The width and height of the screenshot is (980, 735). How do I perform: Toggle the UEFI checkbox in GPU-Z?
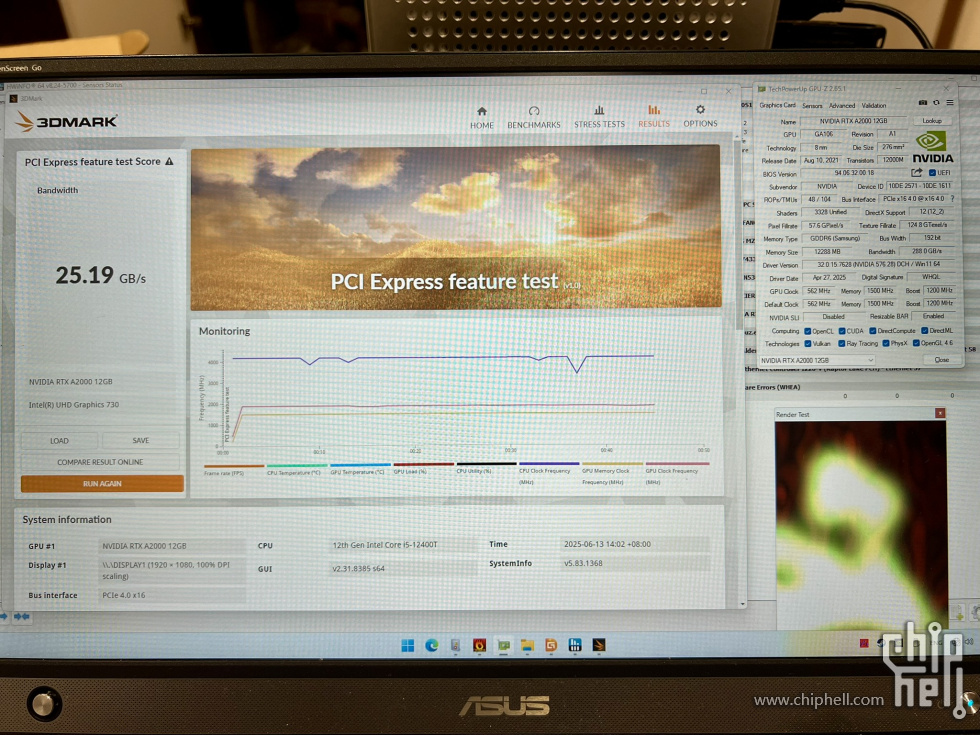pyautogui.click(x=932, y=173)
